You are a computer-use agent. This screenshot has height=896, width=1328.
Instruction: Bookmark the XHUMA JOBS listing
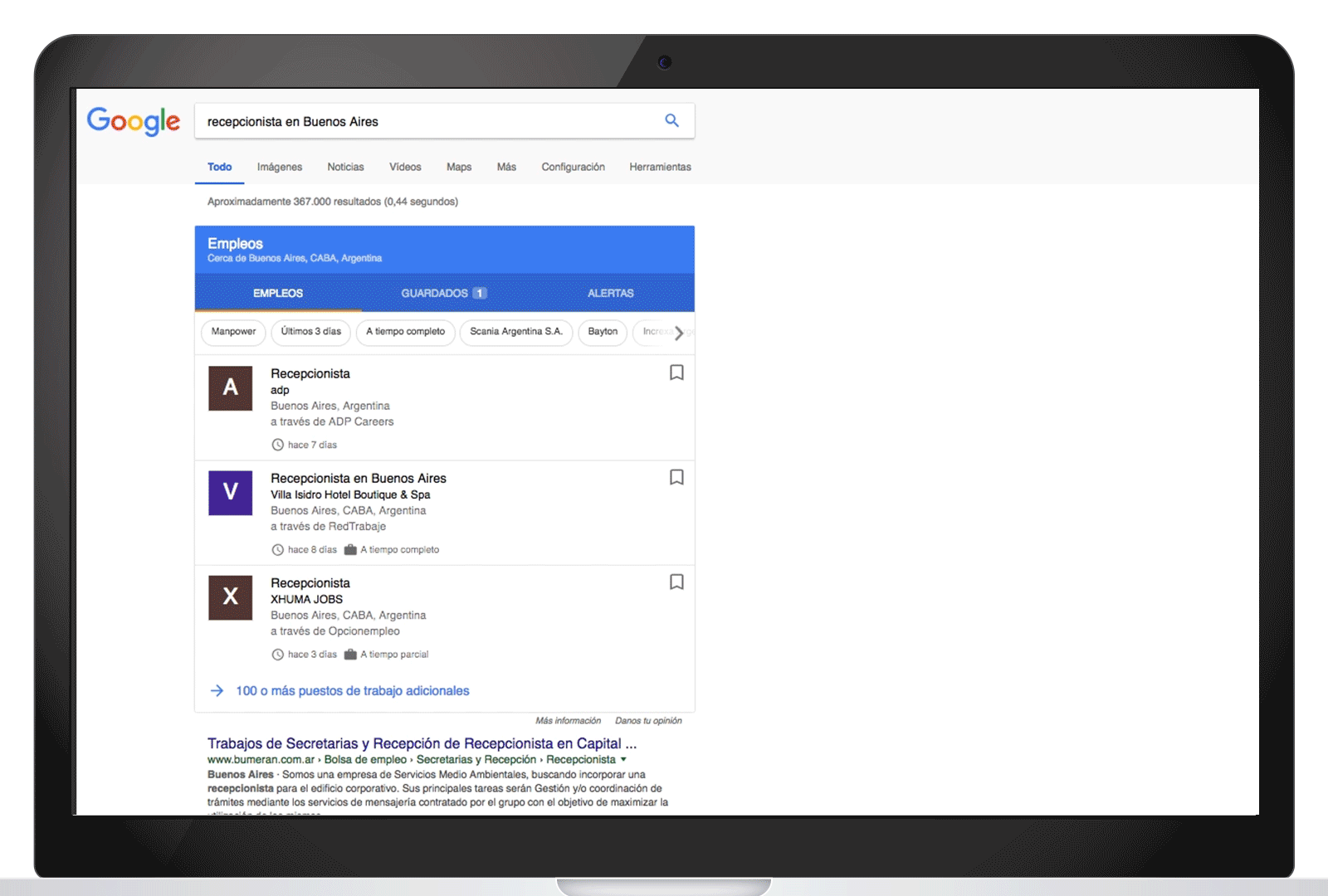pyautogui.click(x=676, y=582)
